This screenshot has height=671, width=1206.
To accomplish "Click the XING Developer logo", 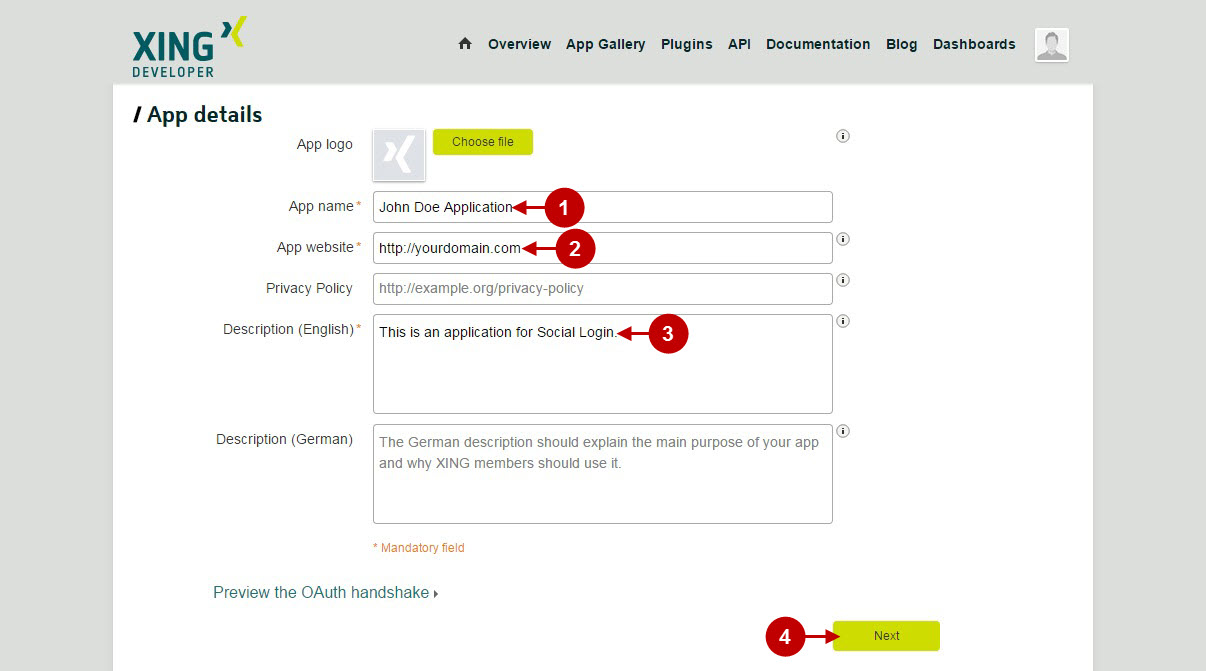I will [189, 47].
